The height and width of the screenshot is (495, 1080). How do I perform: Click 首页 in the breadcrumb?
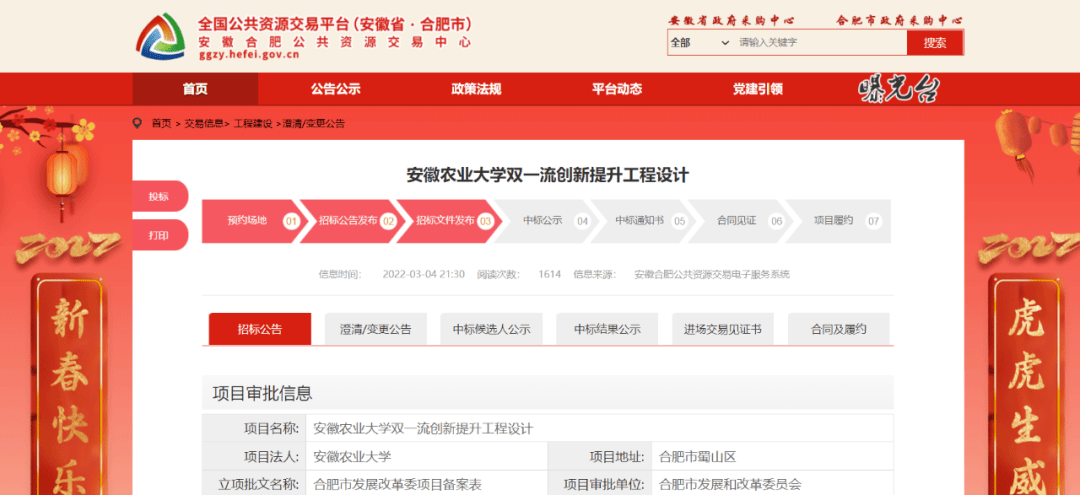(x=161, y=124)
